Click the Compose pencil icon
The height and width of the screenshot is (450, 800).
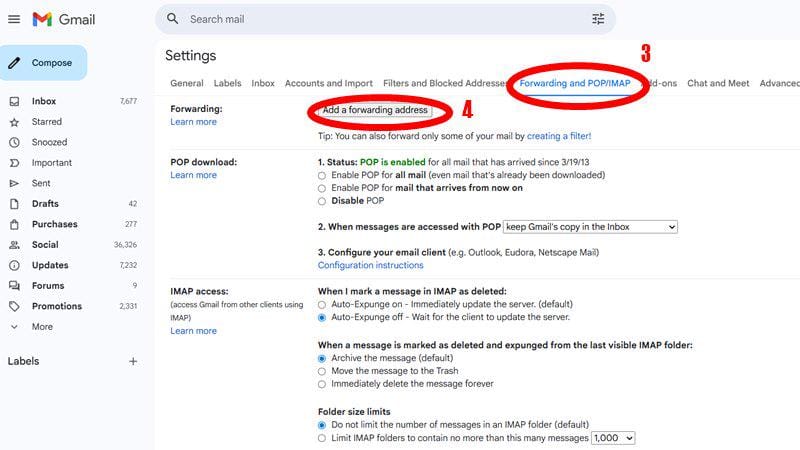click(x=14, y=63)
